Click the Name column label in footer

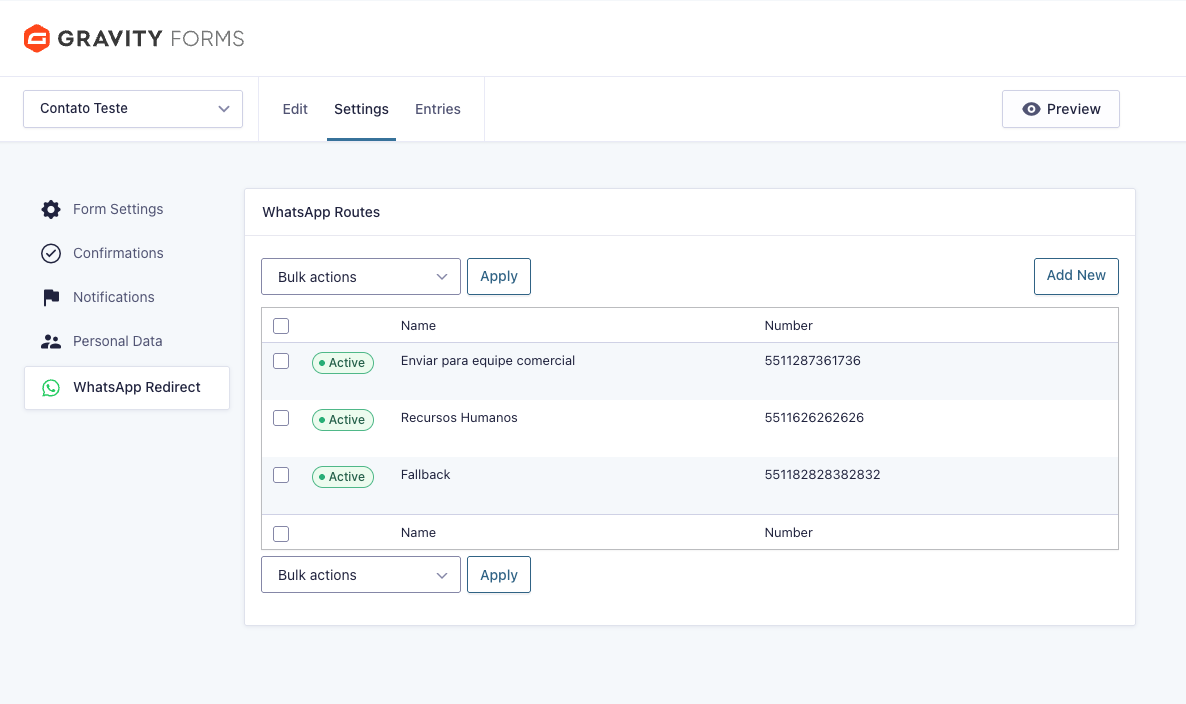point(418,533)
